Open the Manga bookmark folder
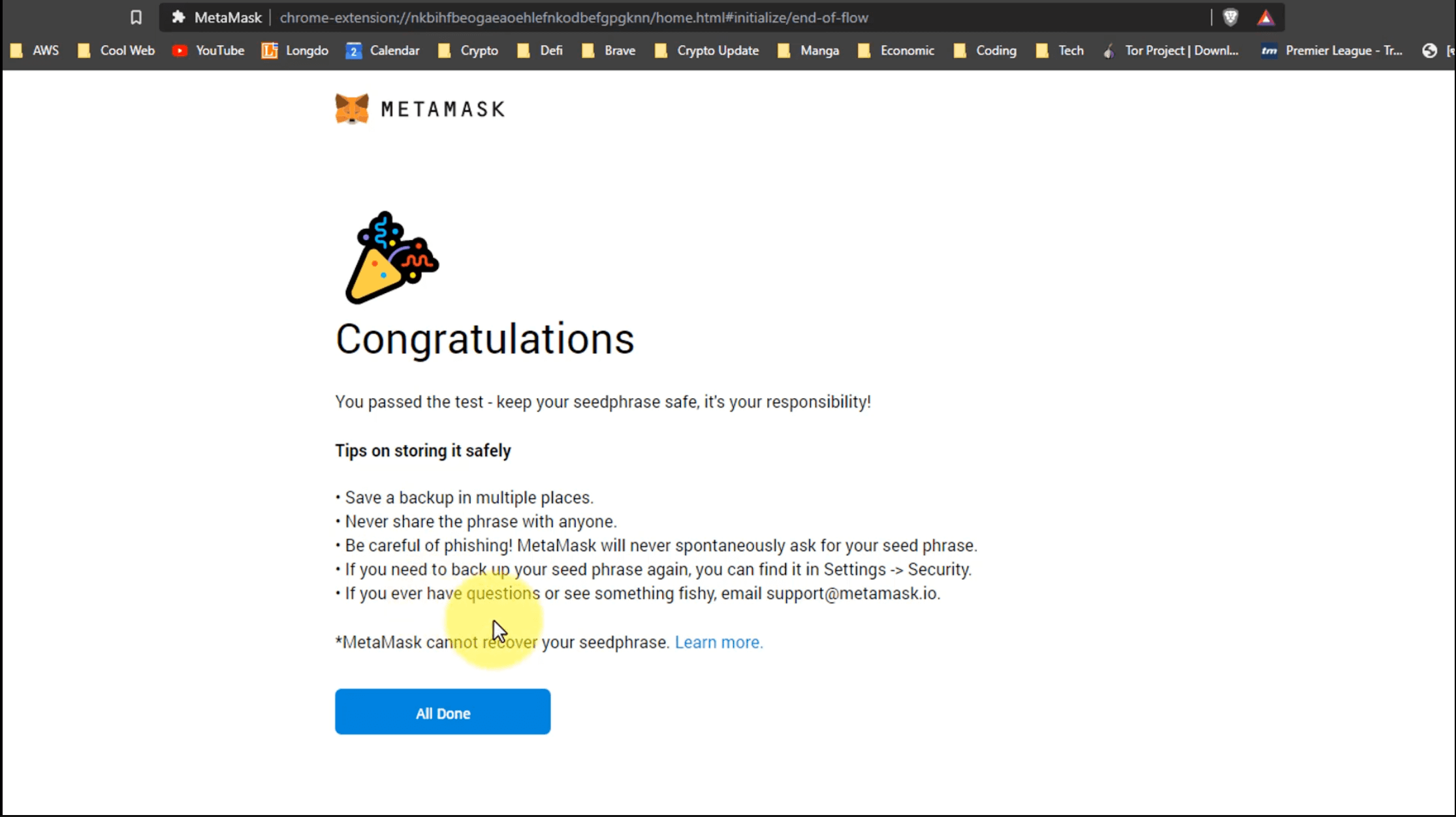 coord(808,51)
